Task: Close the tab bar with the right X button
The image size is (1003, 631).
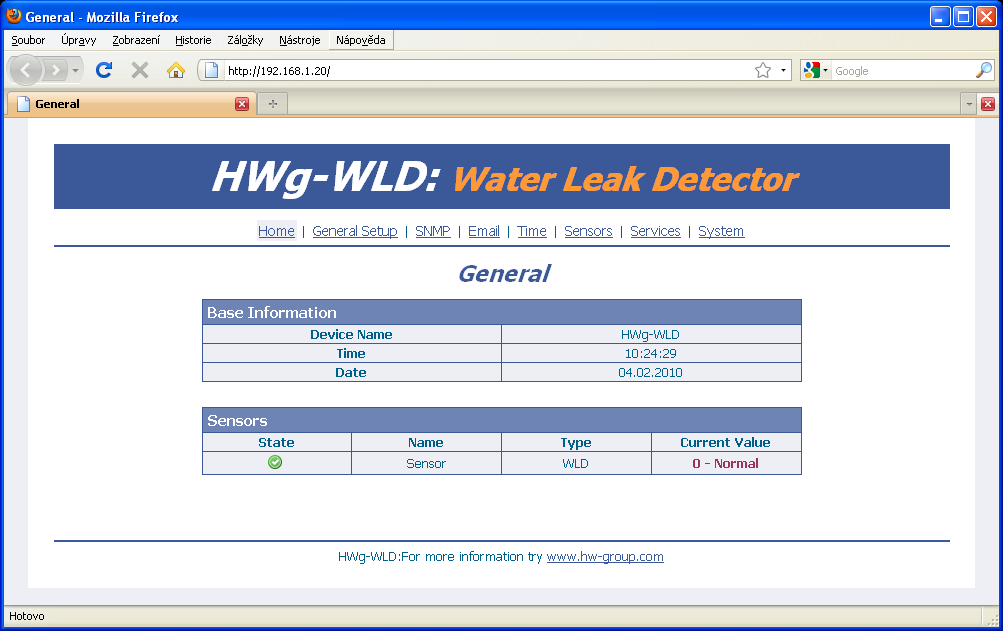Action: (x=988, y=104)
